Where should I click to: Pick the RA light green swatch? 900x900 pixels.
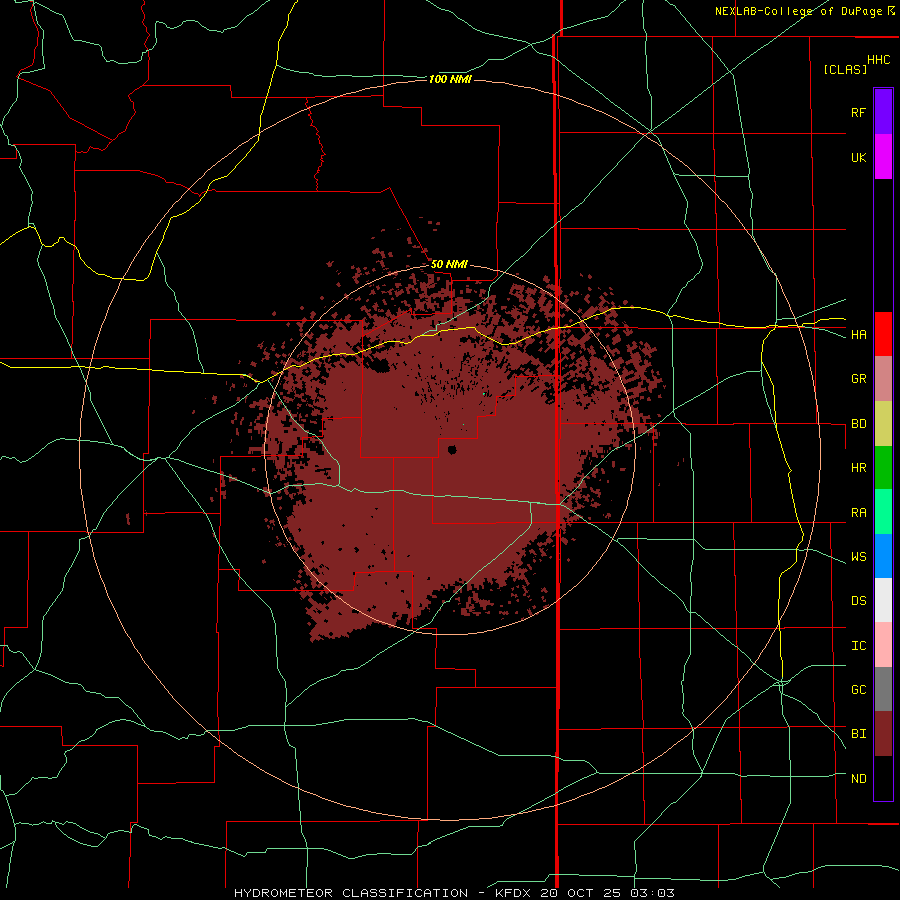(883, 512)
